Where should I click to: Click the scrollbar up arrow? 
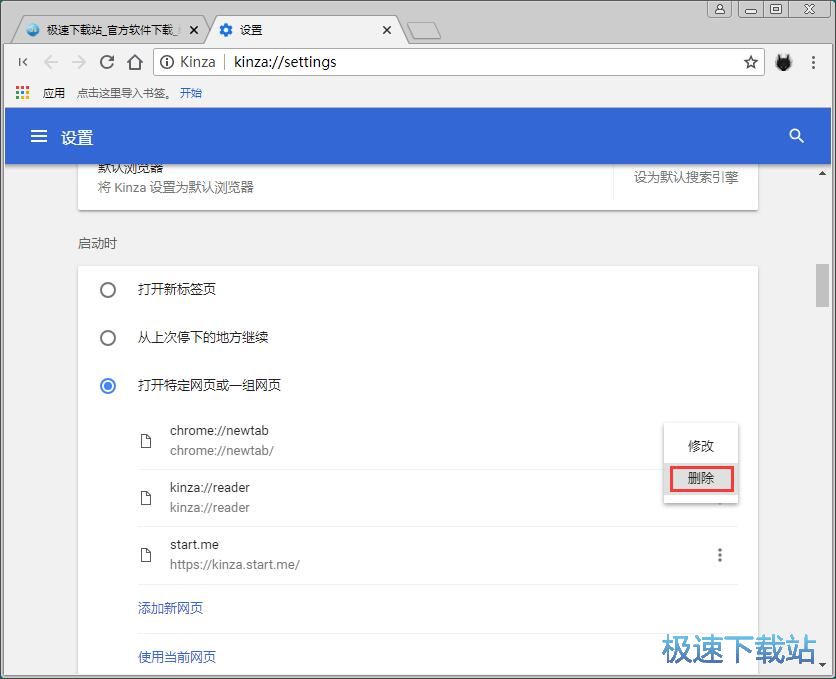822,173
